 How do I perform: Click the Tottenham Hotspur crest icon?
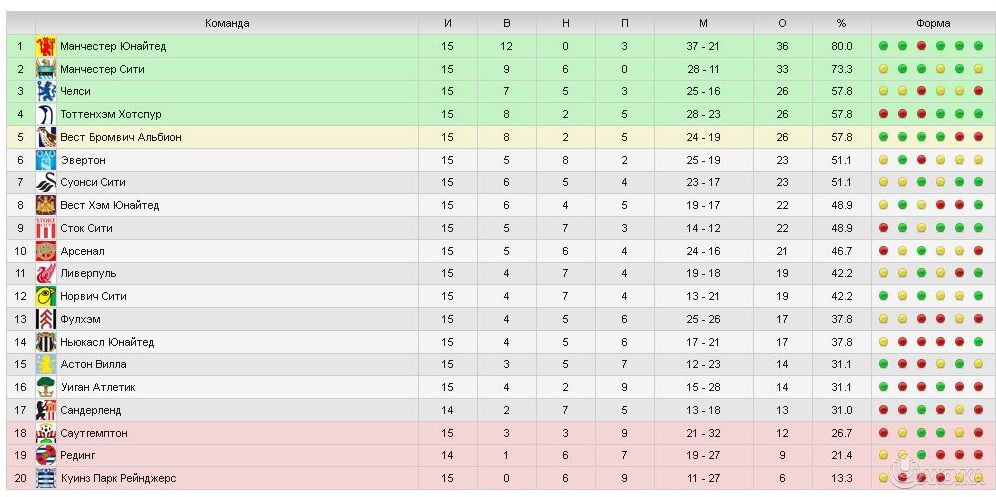45,114
